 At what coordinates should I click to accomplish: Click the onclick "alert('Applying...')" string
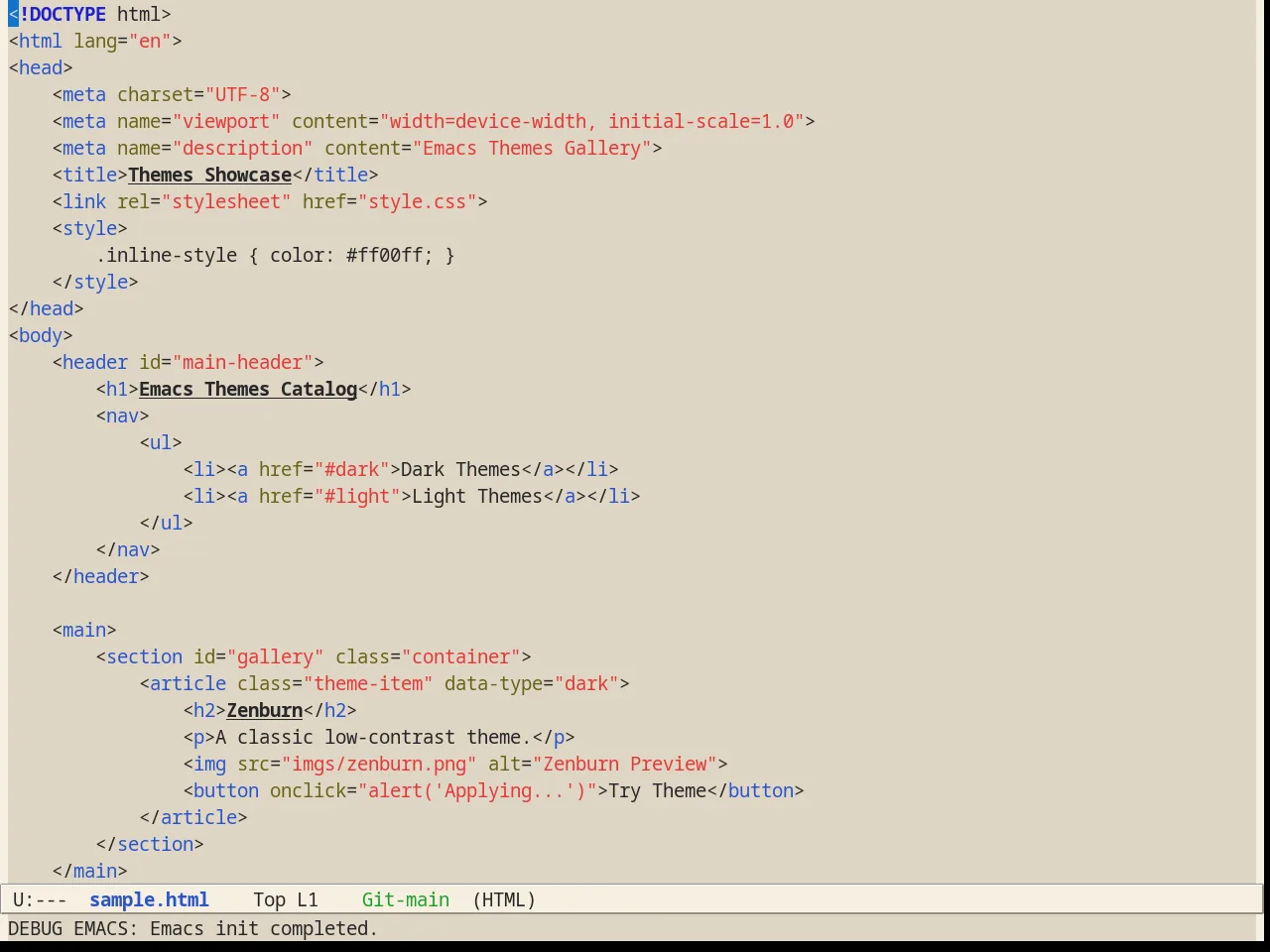click(x=477, y=790)
